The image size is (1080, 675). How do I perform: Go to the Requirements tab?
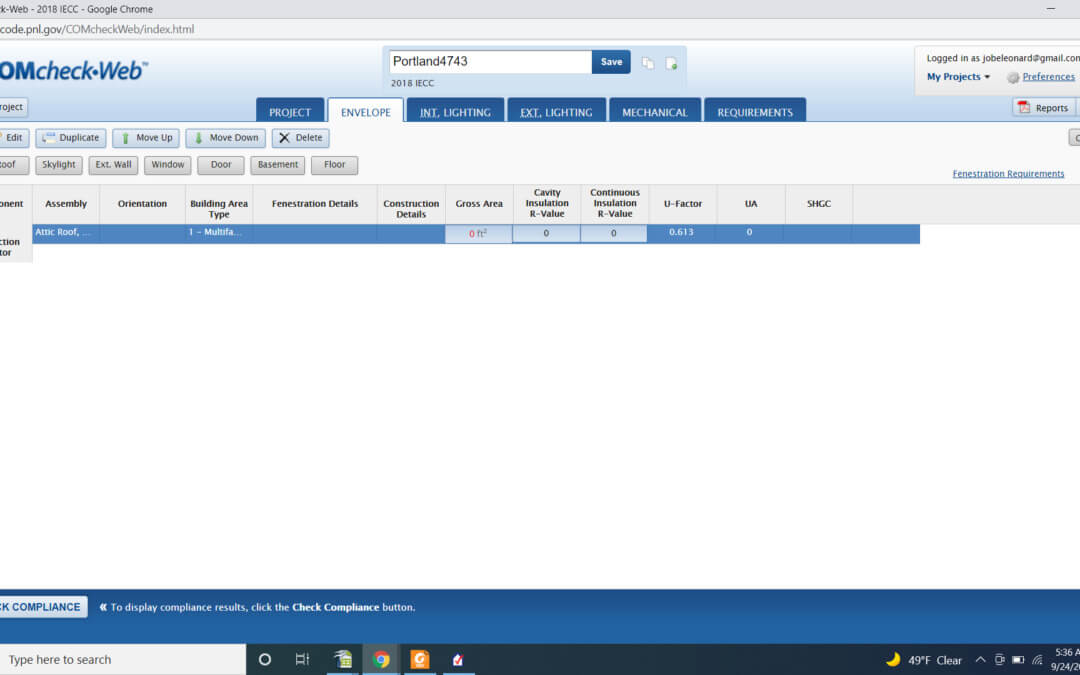755,112
